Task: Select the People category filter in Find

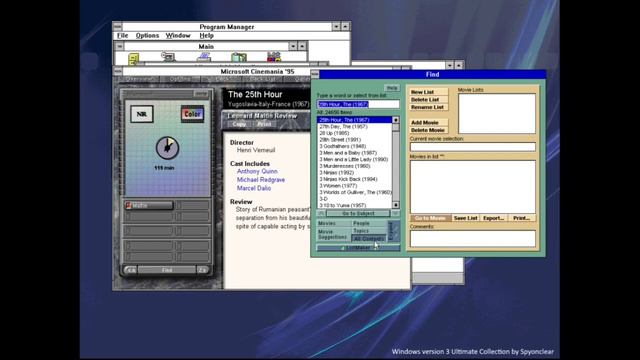Action: tap(369, 223)
